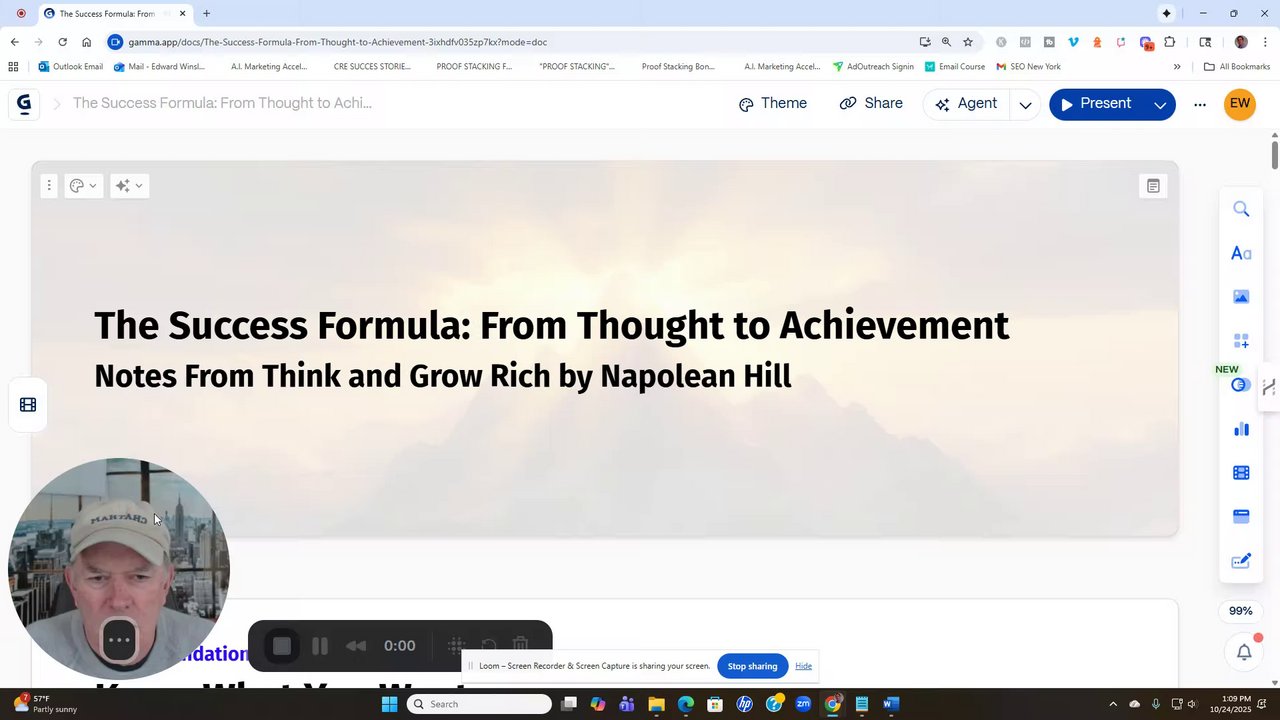1280x720 pixels.
Task: Click the taskbar Search box
Action: (x=479, y=704)
